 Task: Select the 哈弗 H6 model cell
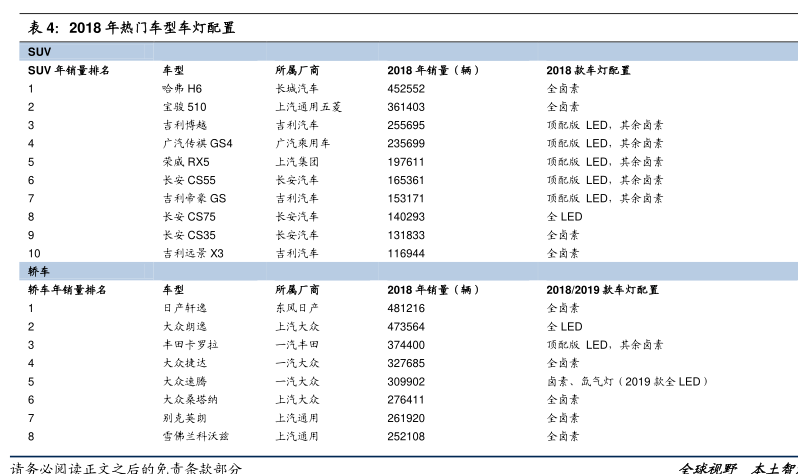point(181,88)
